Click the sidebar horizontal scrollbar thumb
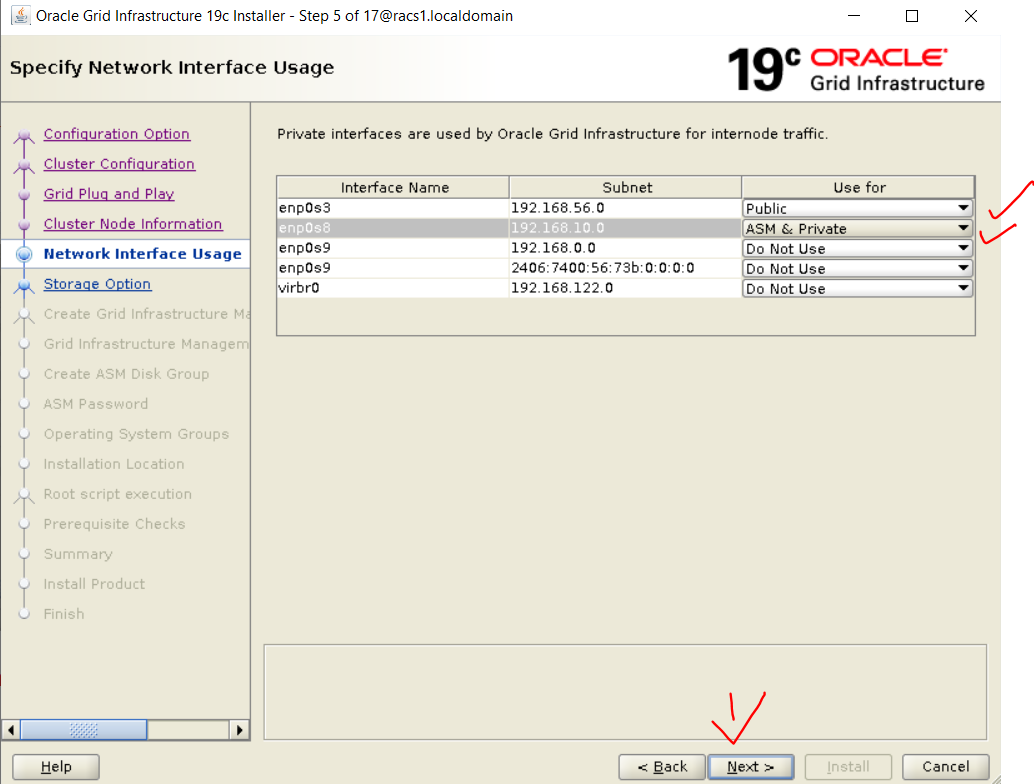1034x784 pixels. [84, 730]
